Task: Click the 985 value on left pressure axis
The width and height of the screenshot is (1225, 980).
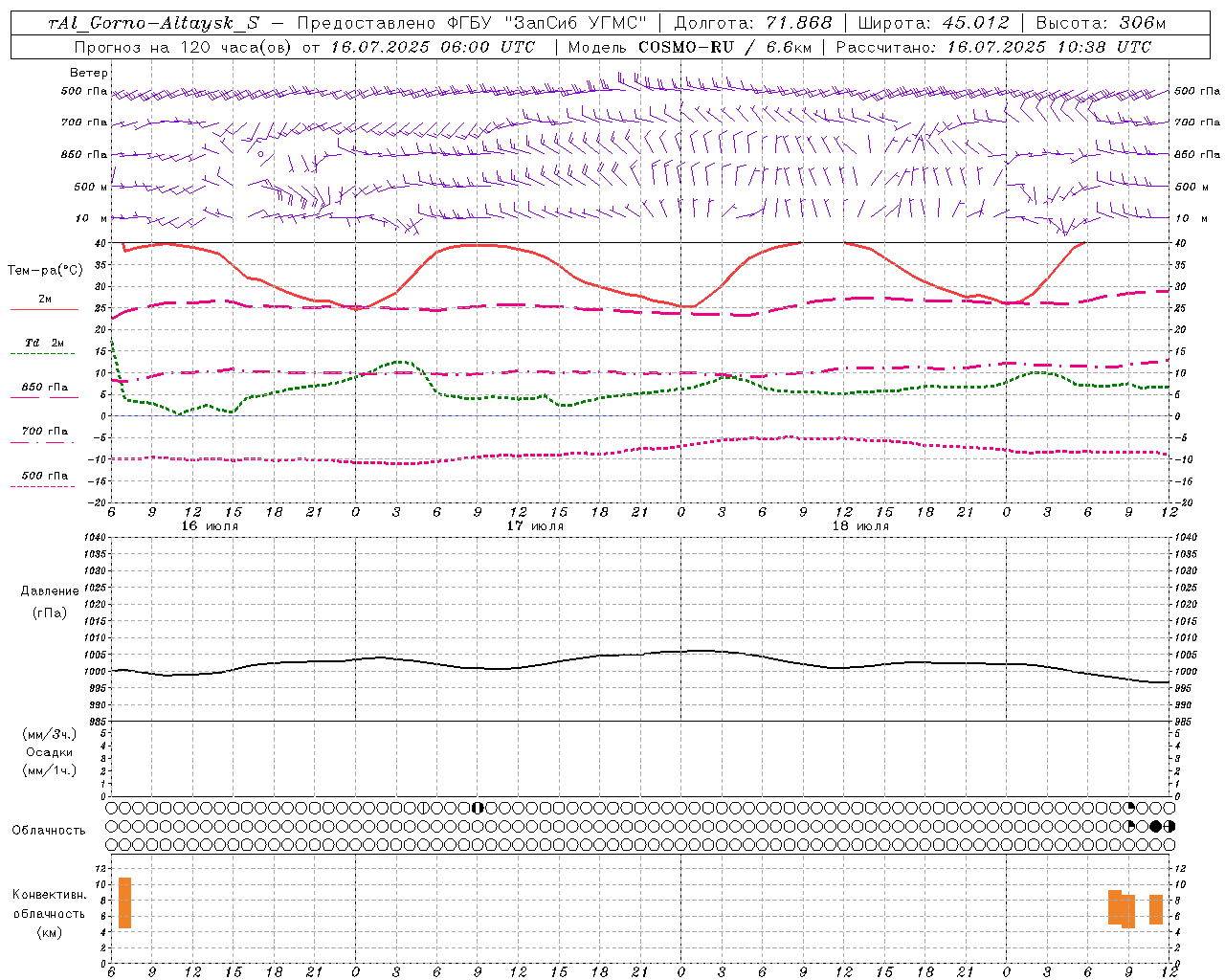Action: click(99, 722)
